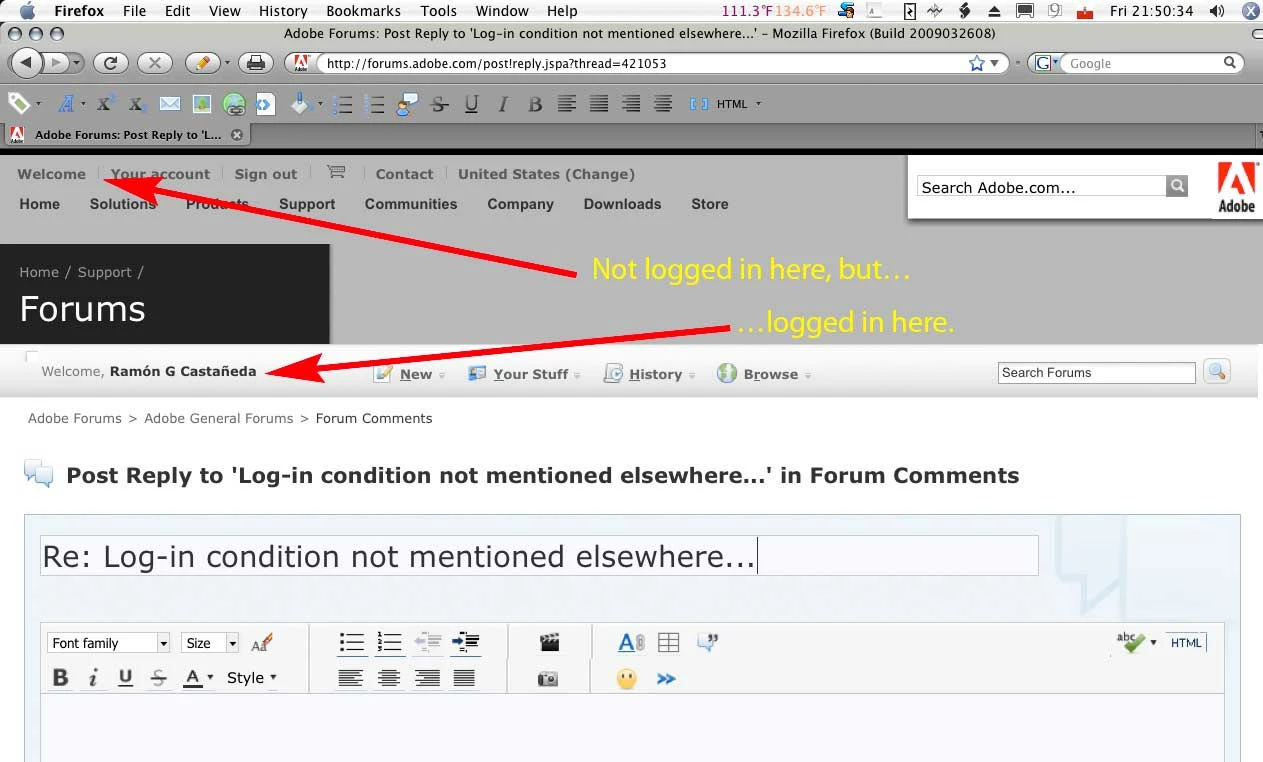Click the shopping cart icon in Adobe header
Image resolution: width=1263 pixels, height=762 pixels.
[x=336, y=172]
